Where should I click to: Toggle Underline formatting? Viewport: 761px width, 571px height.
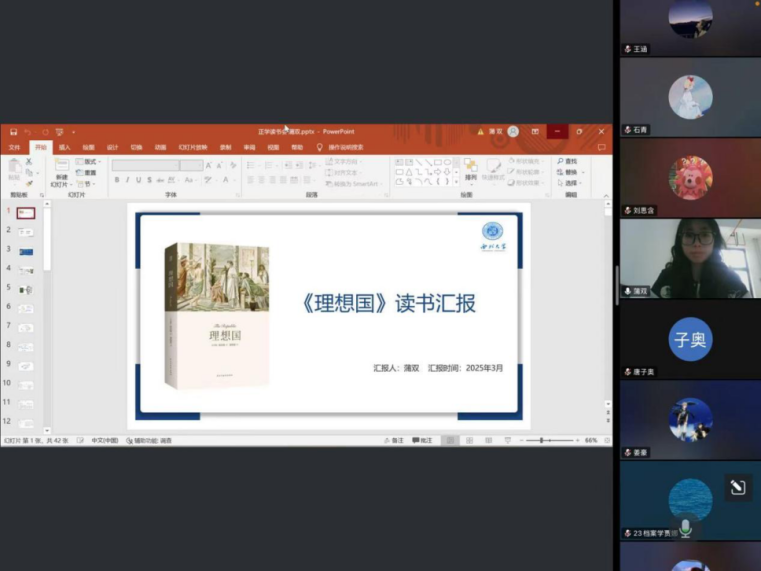coord(138,180)
